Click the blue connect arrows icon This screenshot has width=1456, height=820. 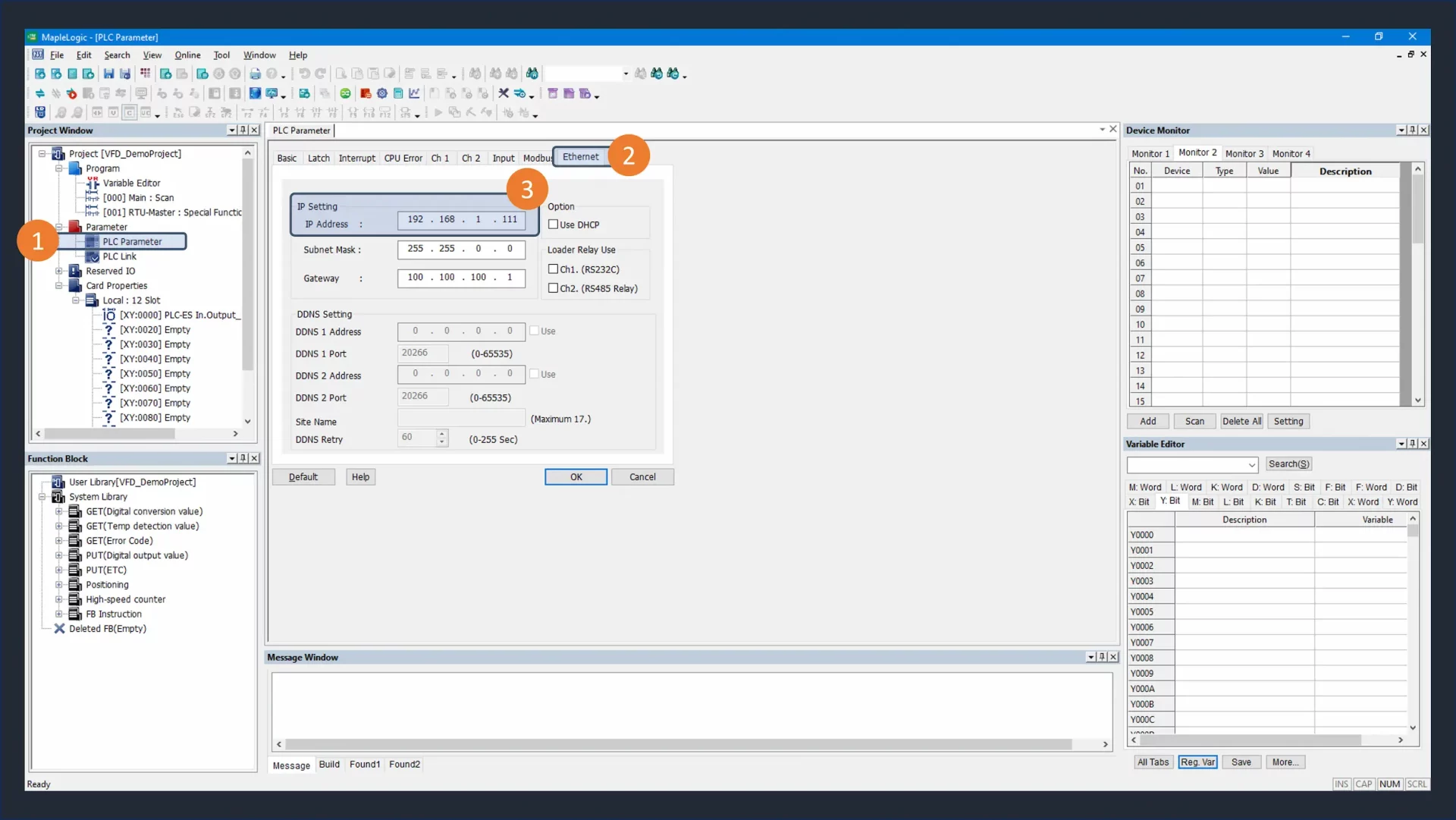(39, 93)
